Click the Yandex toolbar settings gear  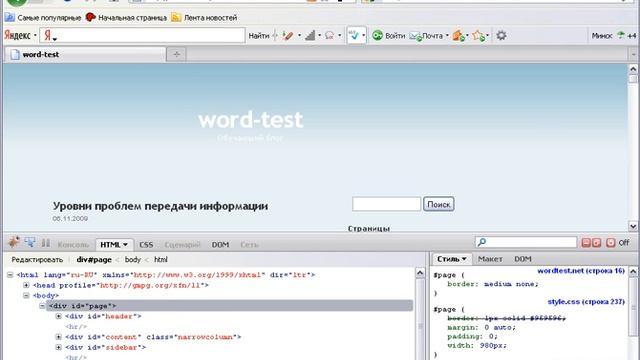pyautogui.click(x=501, y=36)
